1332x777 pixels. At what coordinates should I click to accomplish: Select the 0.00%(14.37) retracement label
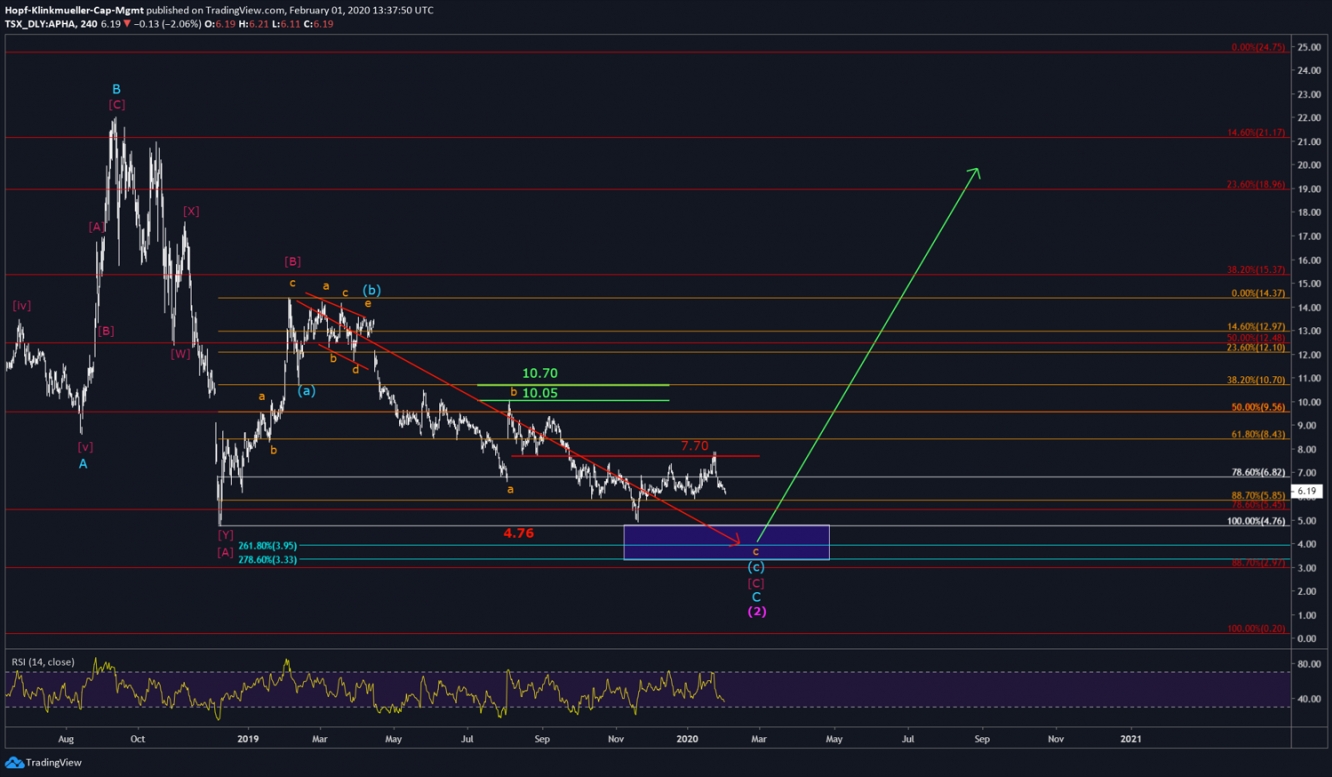pyautogui.click(x=1258, y=293)
